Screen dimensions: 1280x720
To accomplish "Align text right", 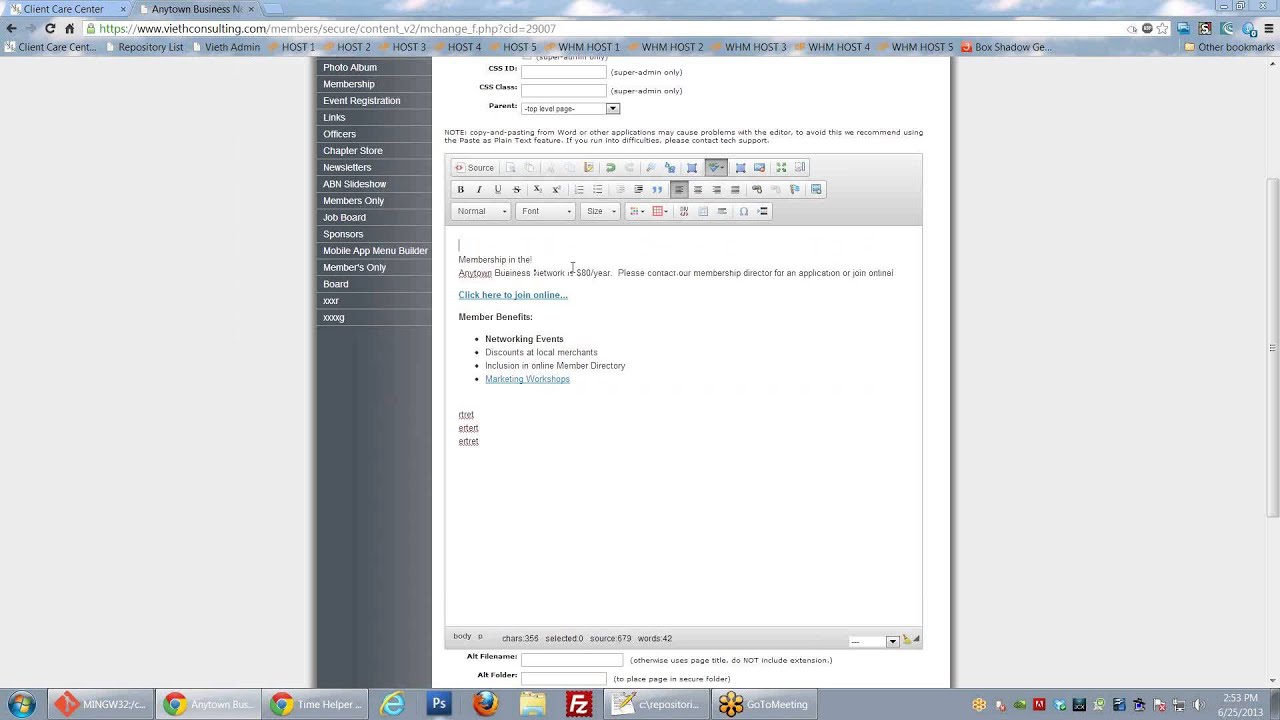I will 717,189.
